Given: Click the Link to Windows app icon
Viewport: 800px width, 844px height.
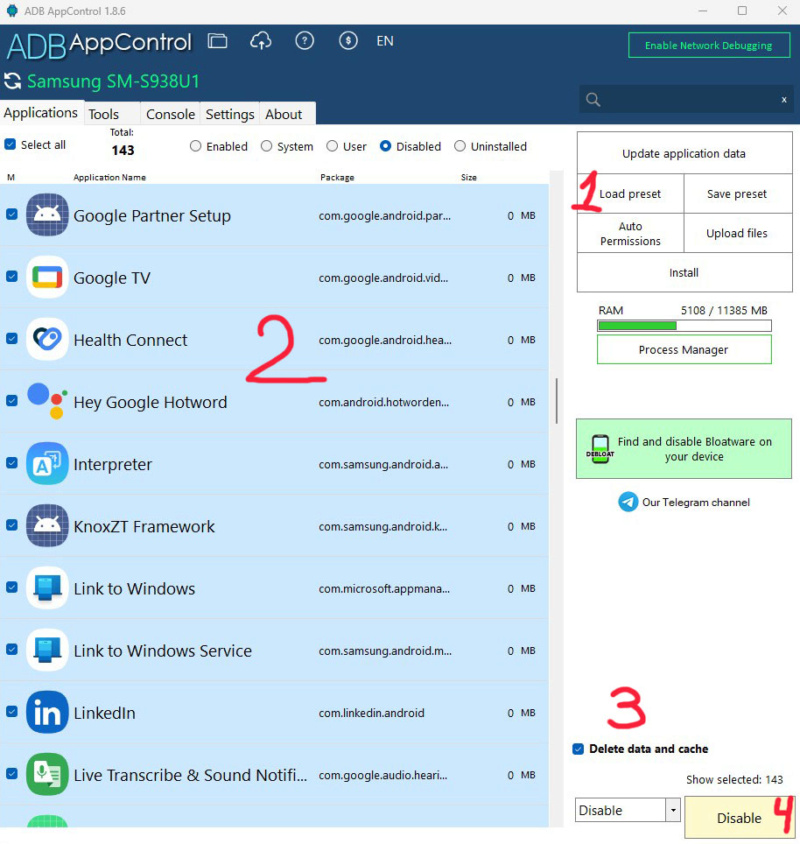Looking at the screenshot, I should tap(47, 588).
